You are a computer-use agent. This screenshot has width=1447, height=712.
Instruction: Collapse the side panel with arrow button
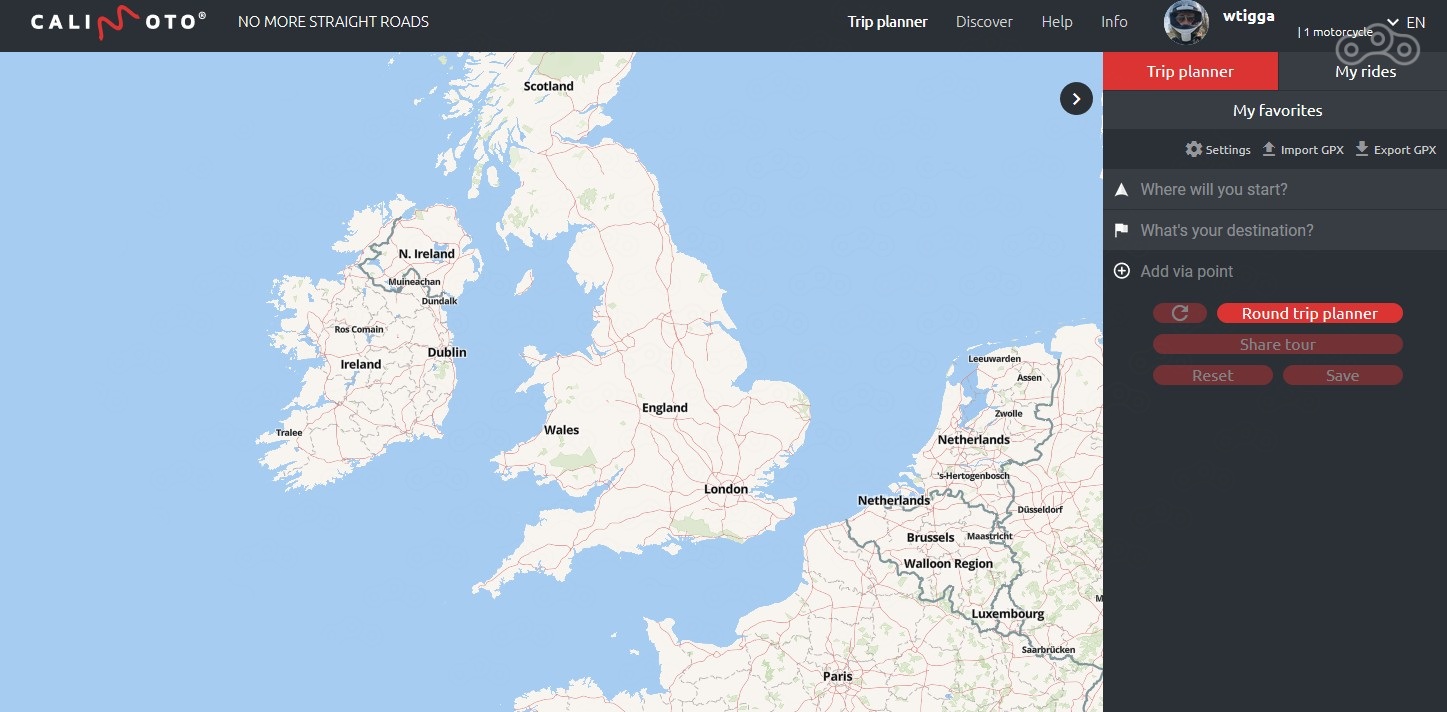(x=1076, y=98)
